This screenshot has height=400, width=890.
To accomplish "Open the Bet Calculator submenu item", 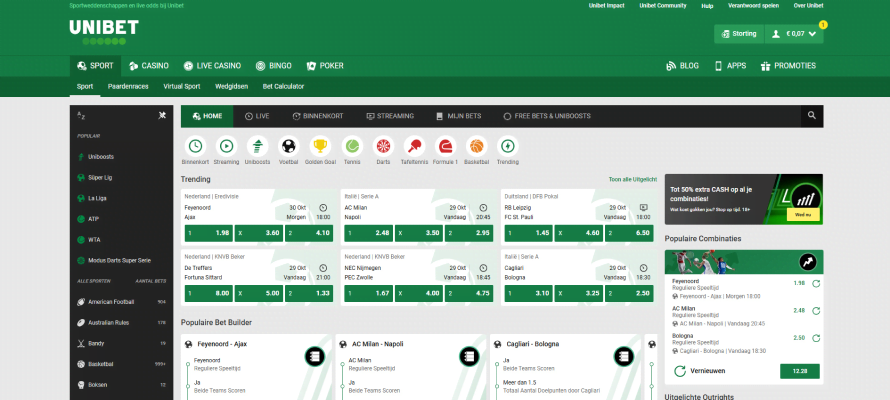I will pyautogui.click(x=283, y=87).
